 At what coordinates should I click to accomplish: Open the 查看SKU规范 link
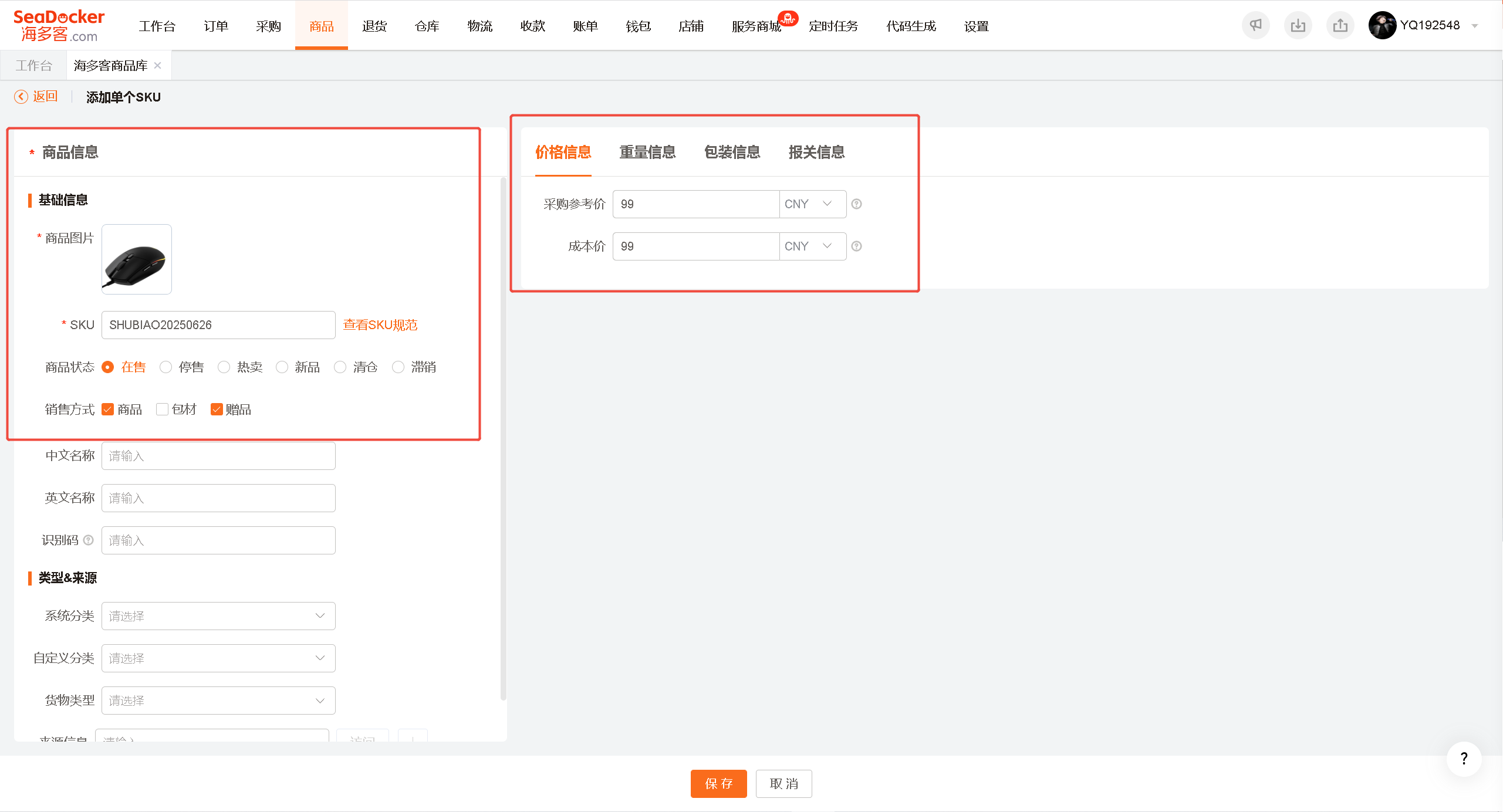pyautogui.click(x=380, y=325)
